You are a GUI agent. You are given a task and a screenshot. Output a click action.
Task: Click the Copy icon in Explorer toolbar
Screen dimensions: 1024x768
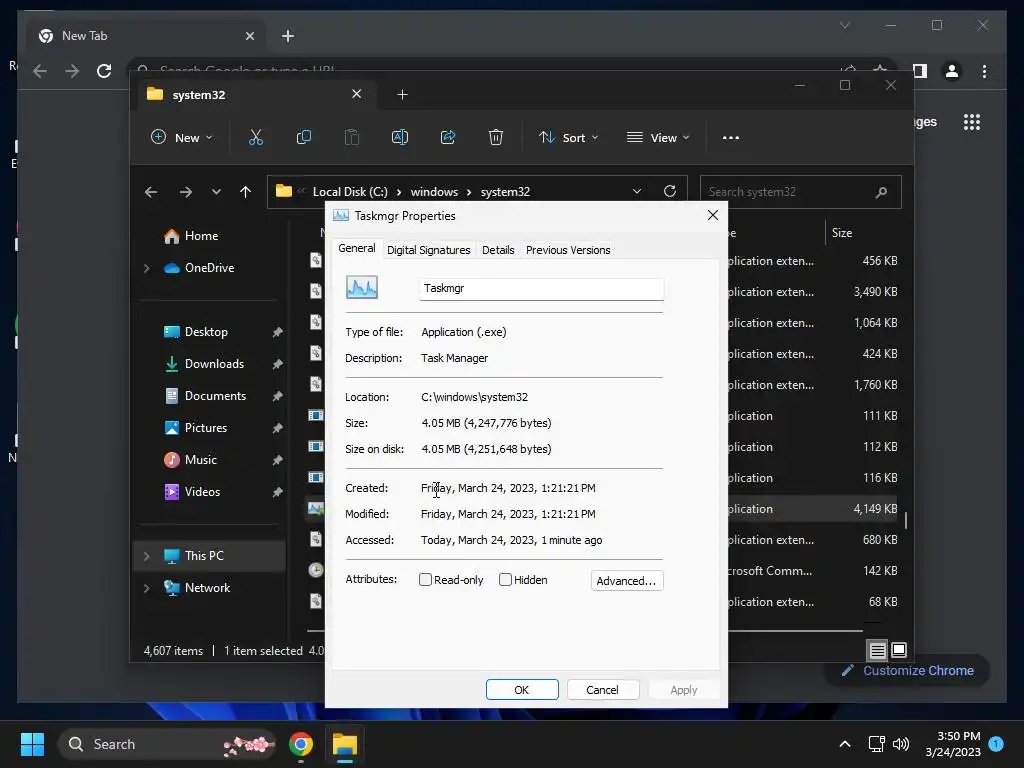tap(304, 138)
